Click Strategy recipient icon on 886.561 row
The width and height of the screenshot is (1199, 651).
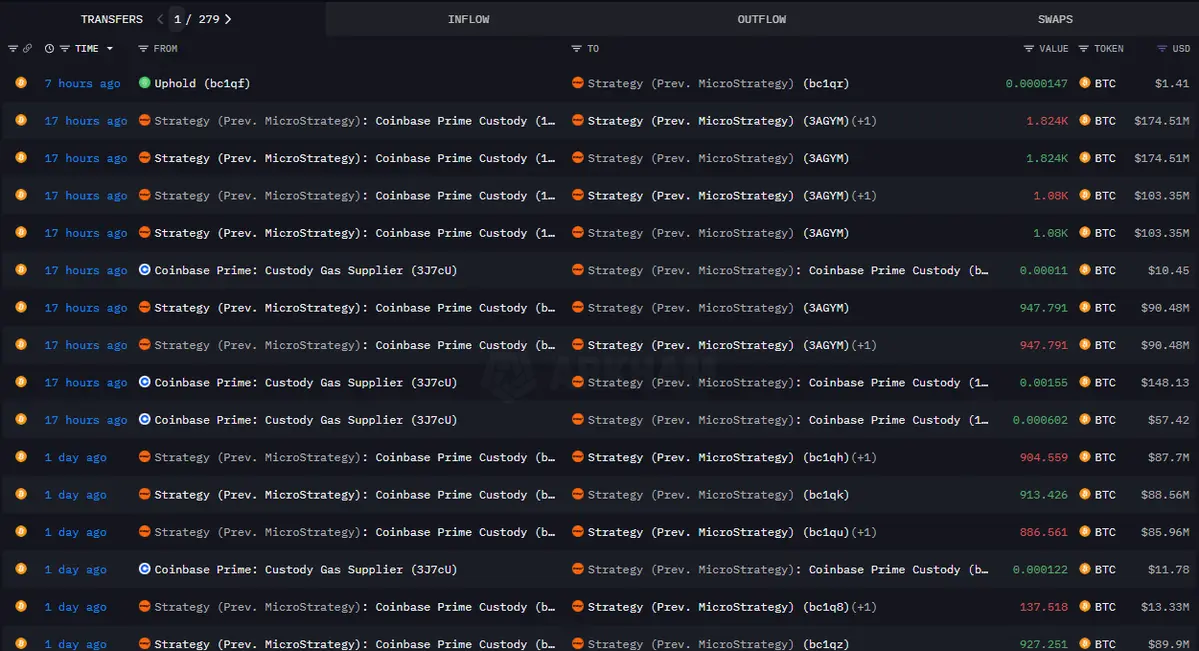point(578,532)
